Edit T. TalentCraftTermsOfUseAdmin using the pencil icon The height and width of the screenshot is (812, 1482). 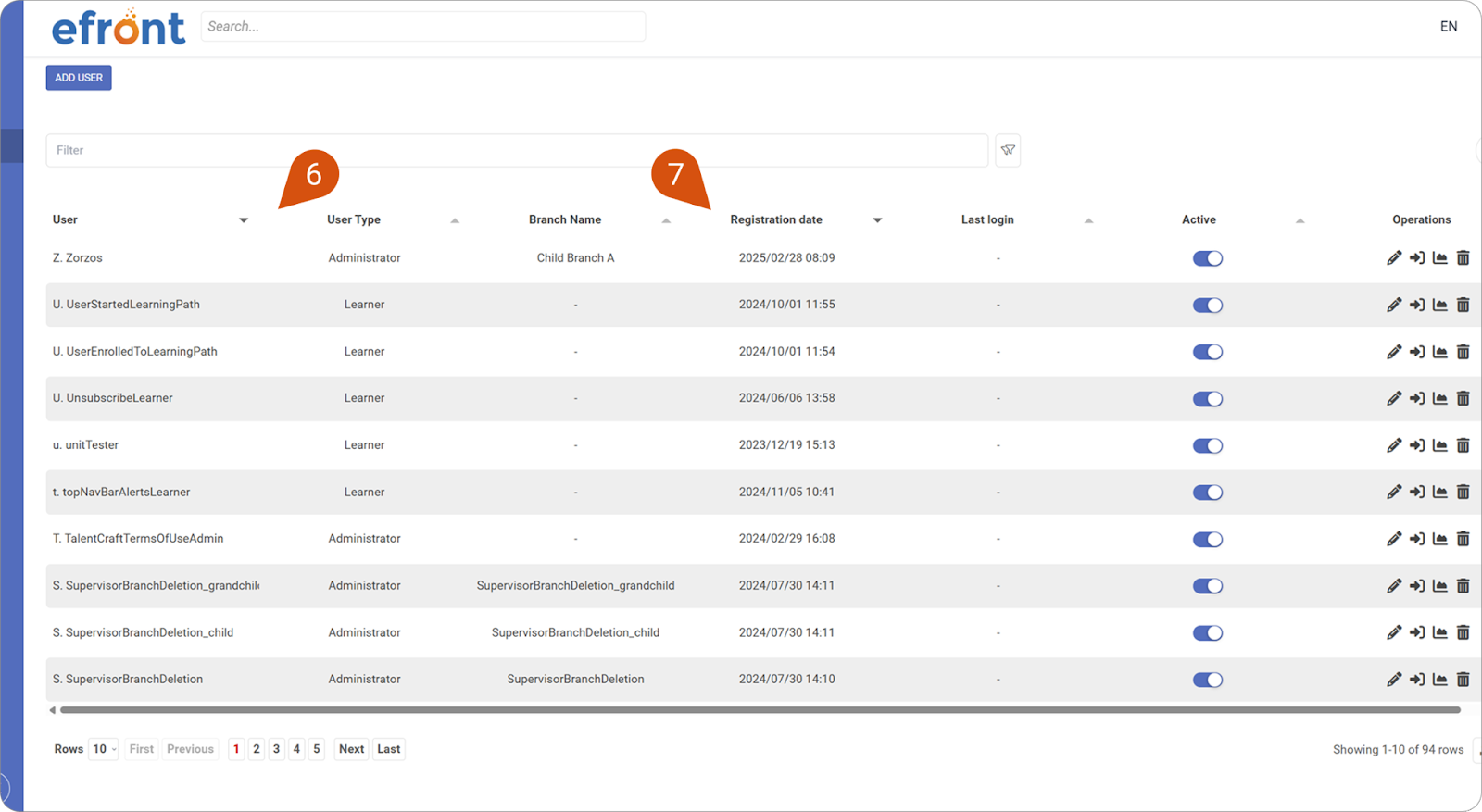tap(1394, 539)
